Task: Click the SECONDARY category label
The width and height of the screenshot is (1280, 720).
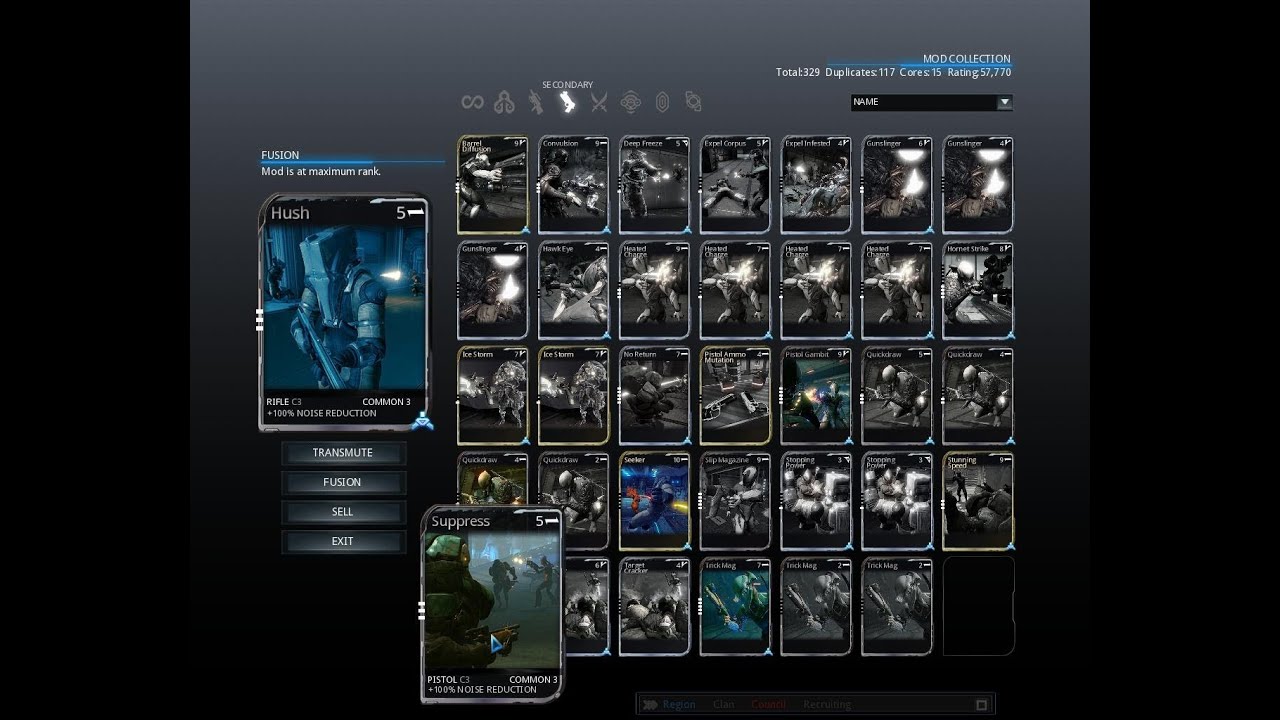Action: tap(567, 85)
